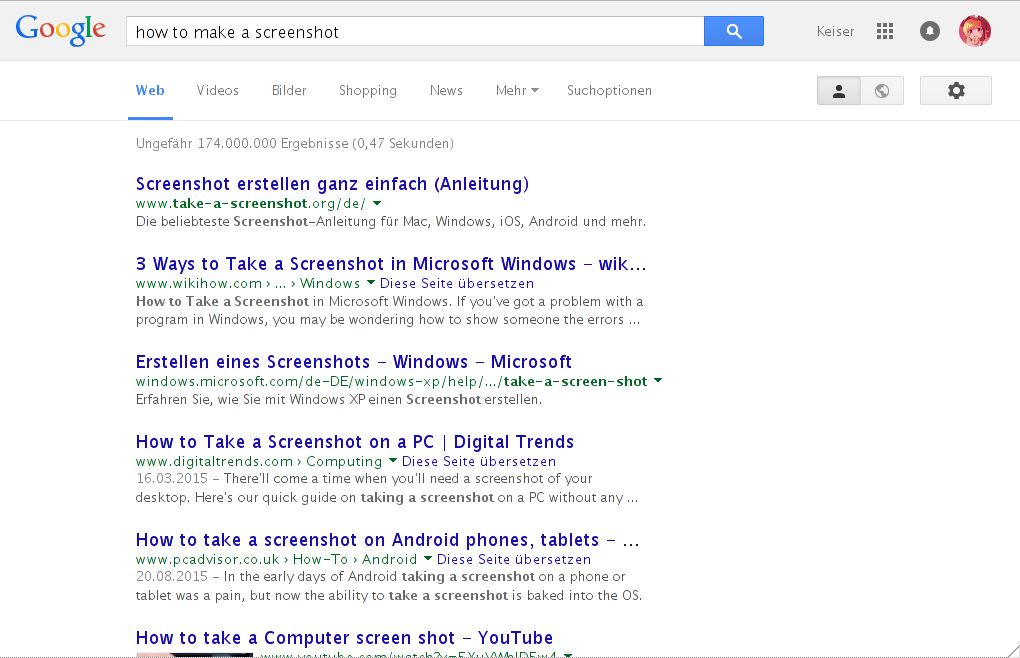Click the Google logo
The image size is (1020, 658).
tap(60, 30)
